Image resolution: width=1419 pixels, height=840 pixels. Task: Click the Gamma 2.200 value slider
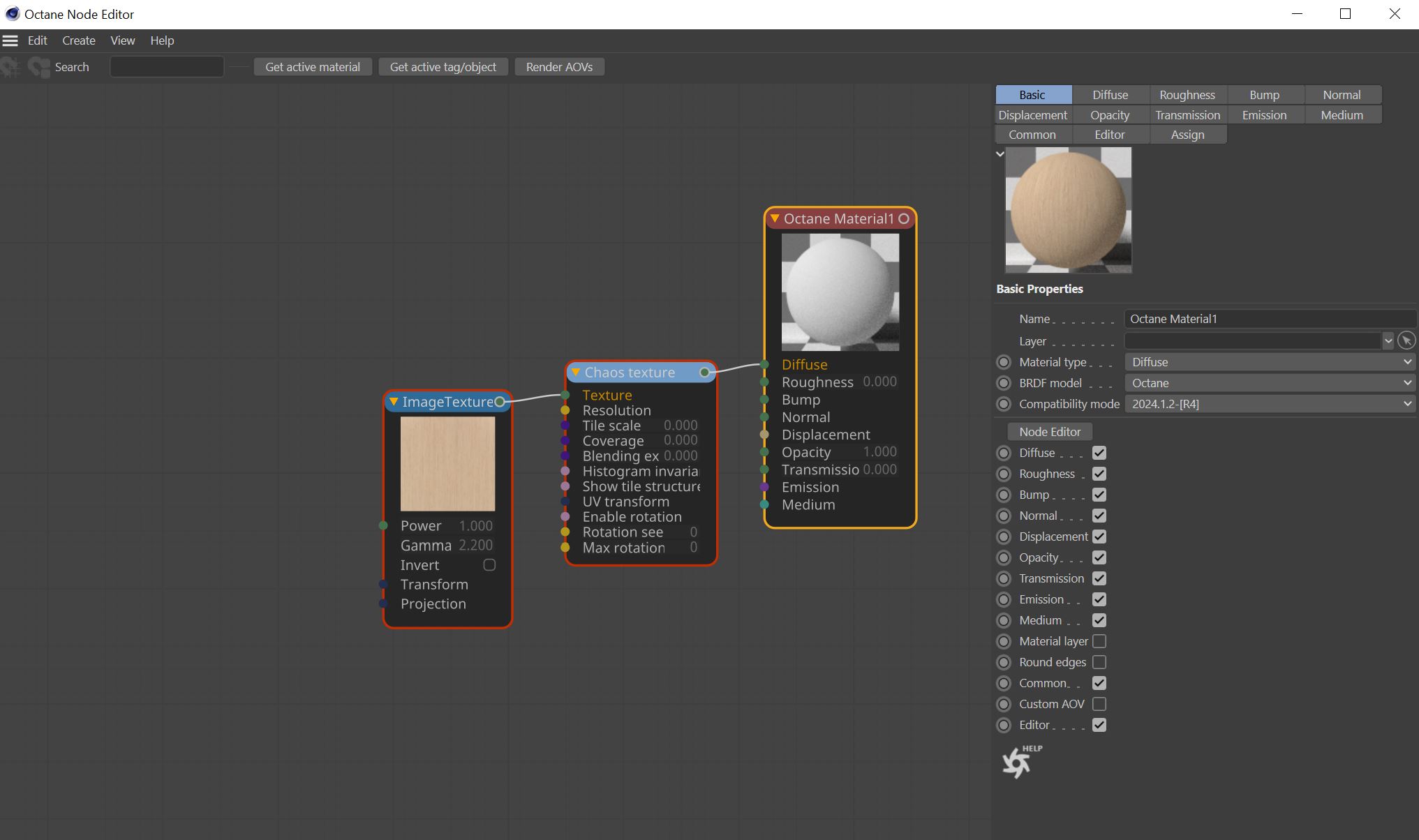pyautogui.click(x=475, y=546)
